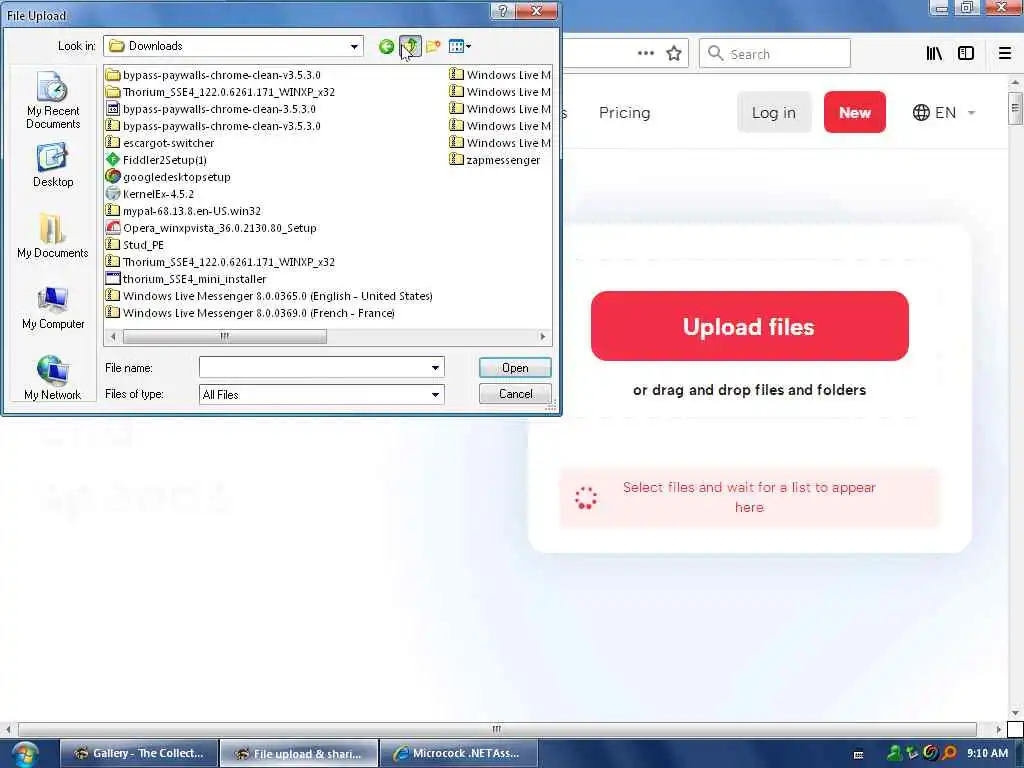This screenshot has width=1024, height=768.
Task: Click the Windows Start button
Action: coord(24,754)
